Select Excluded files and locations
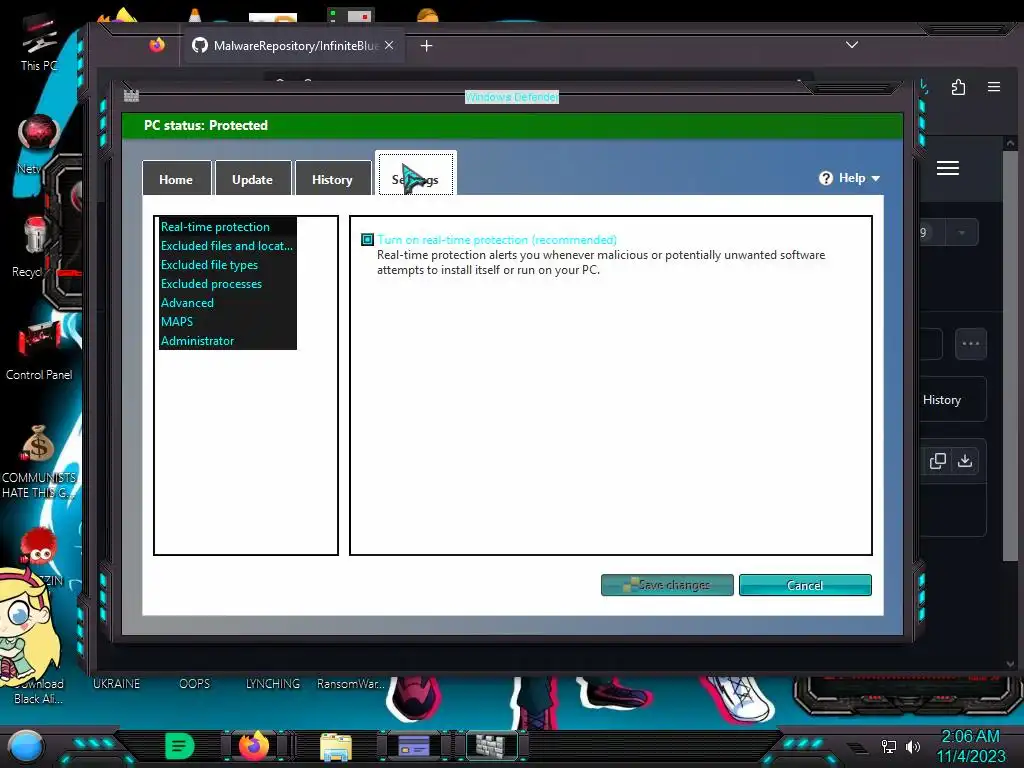This screenshot has width=1024, height=768. (x=227, y=246)
